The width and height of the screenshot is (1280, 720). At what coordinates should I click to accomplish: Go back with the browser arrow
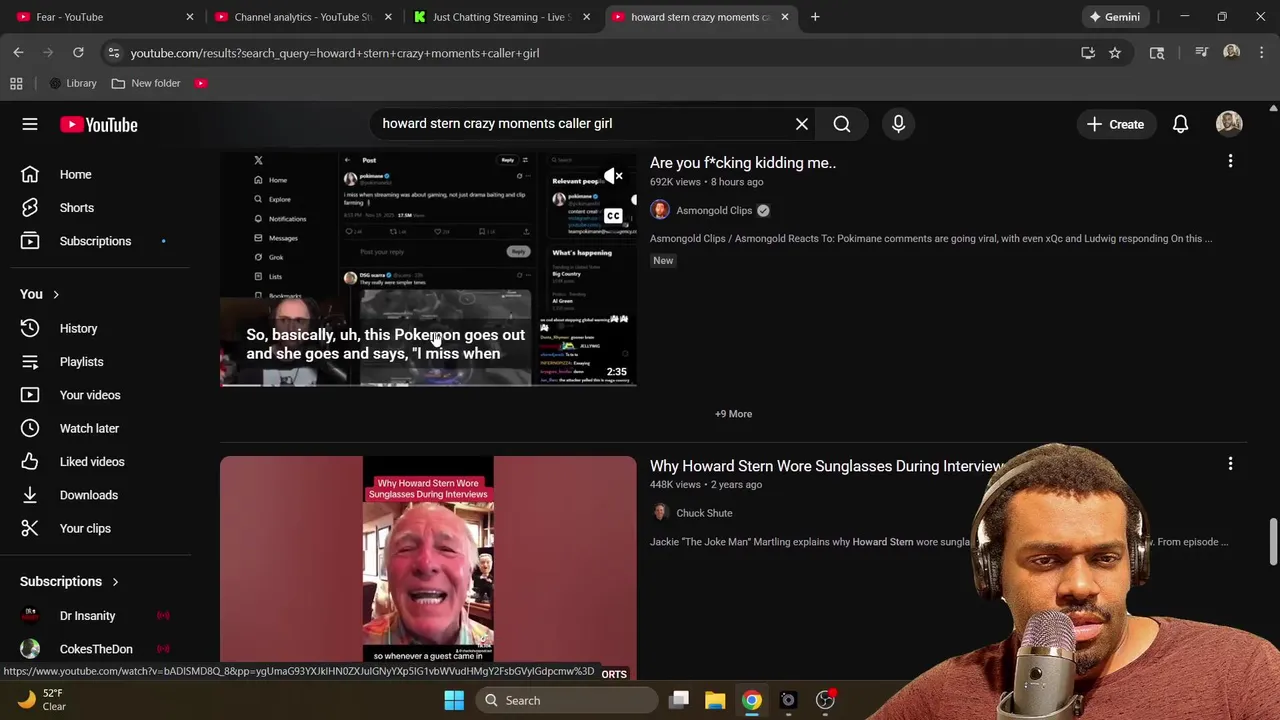(19, 52)
